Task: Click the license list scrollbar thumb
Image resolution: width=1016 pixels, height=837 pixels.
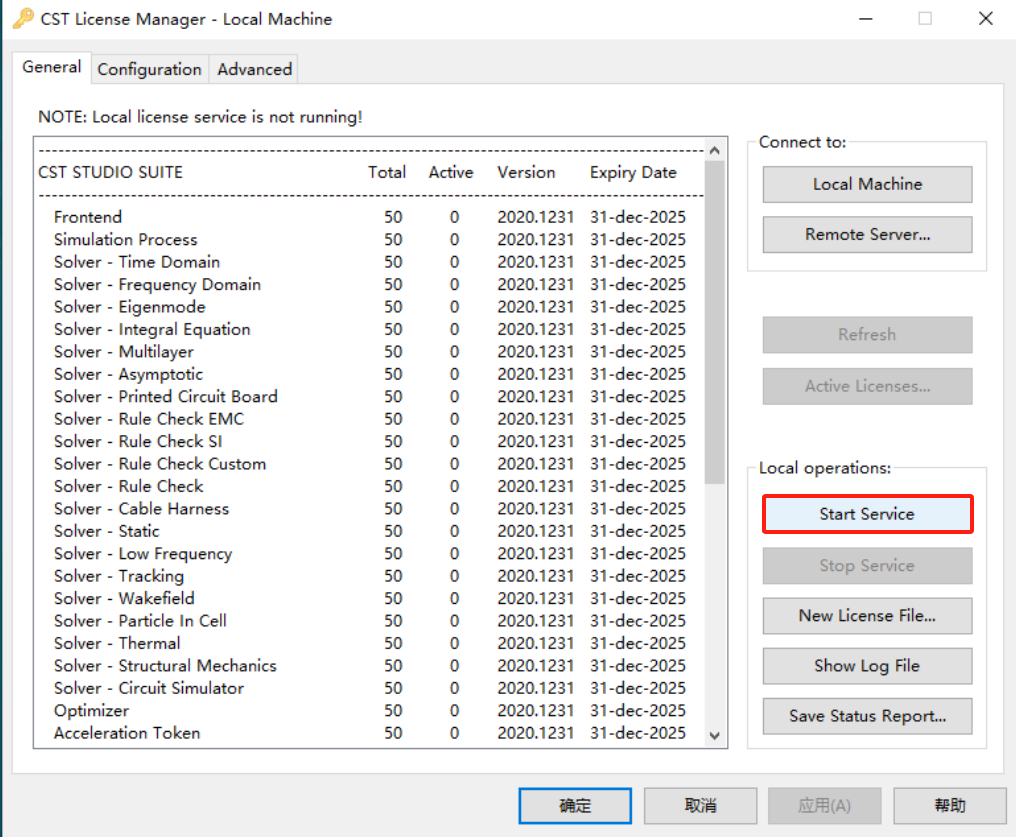Action: point(715,323)
